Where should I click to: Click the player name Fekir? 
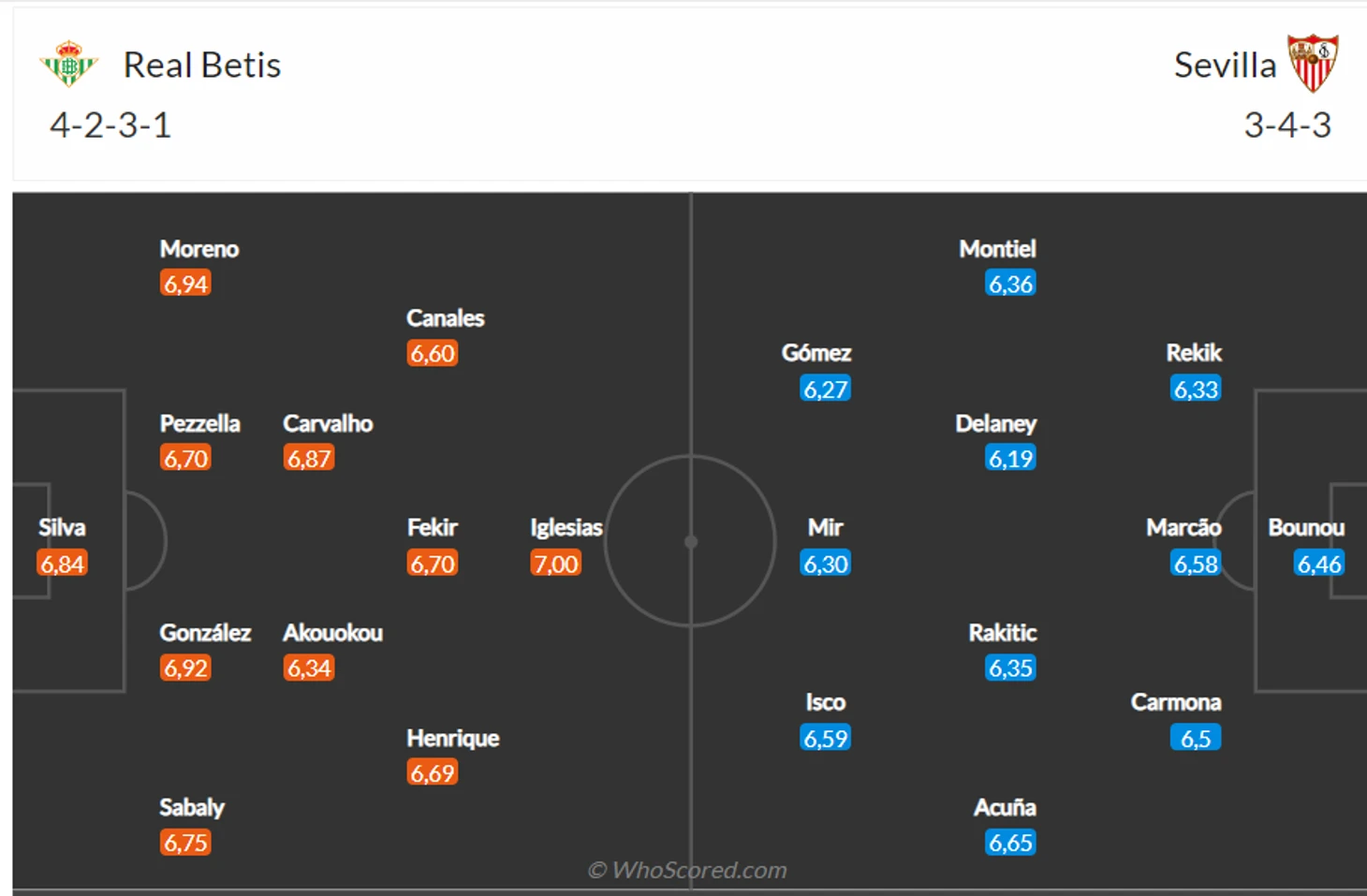pyautogui.click(x=432, y=527)
